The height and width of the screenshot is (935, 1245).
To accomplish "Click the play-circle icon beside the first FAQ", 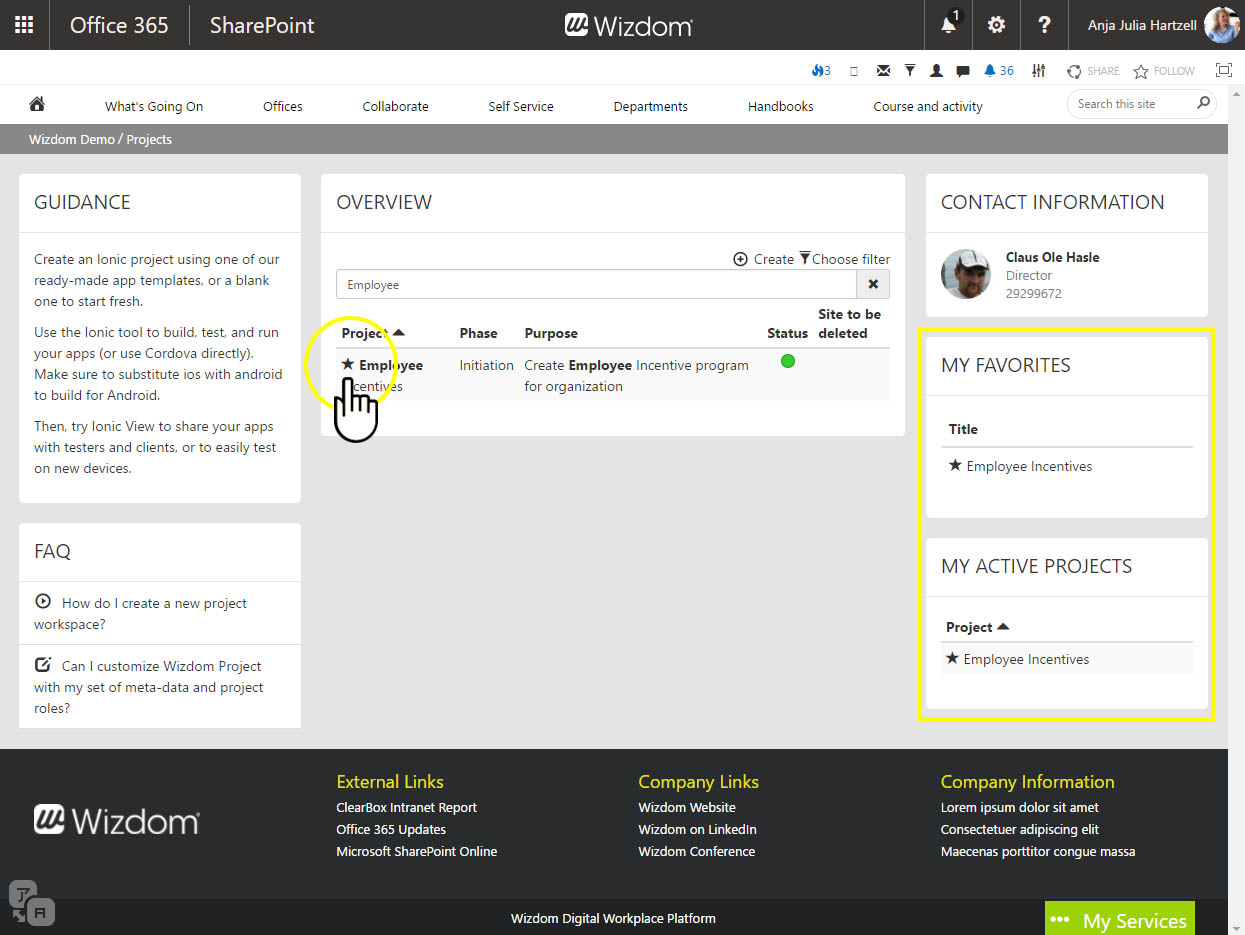I will (42, 601).
